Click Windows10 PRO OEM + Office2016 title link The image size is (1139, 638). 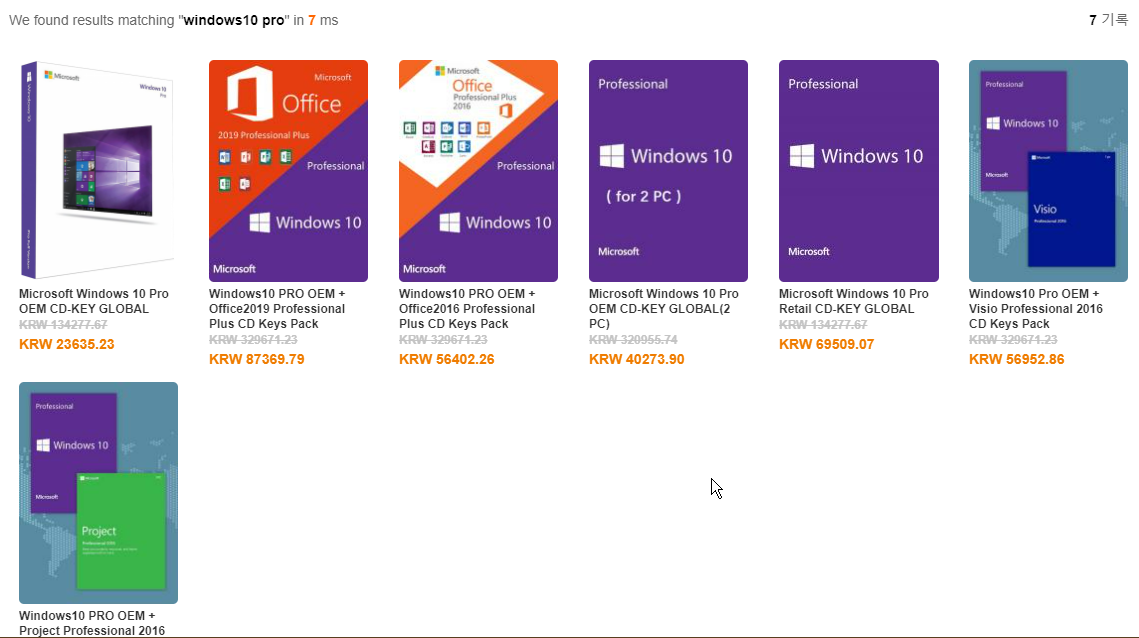click(467, 309)
